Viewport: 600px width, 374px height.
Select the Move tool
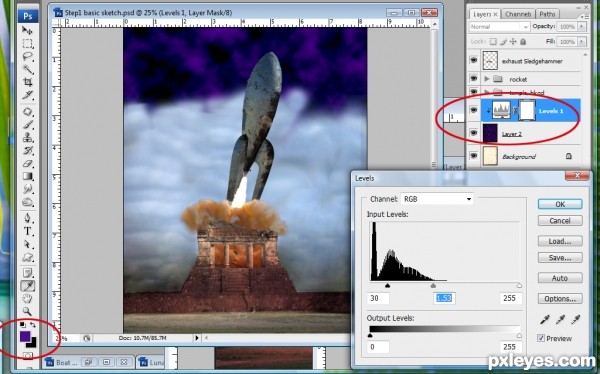click(x=27, y=30)
